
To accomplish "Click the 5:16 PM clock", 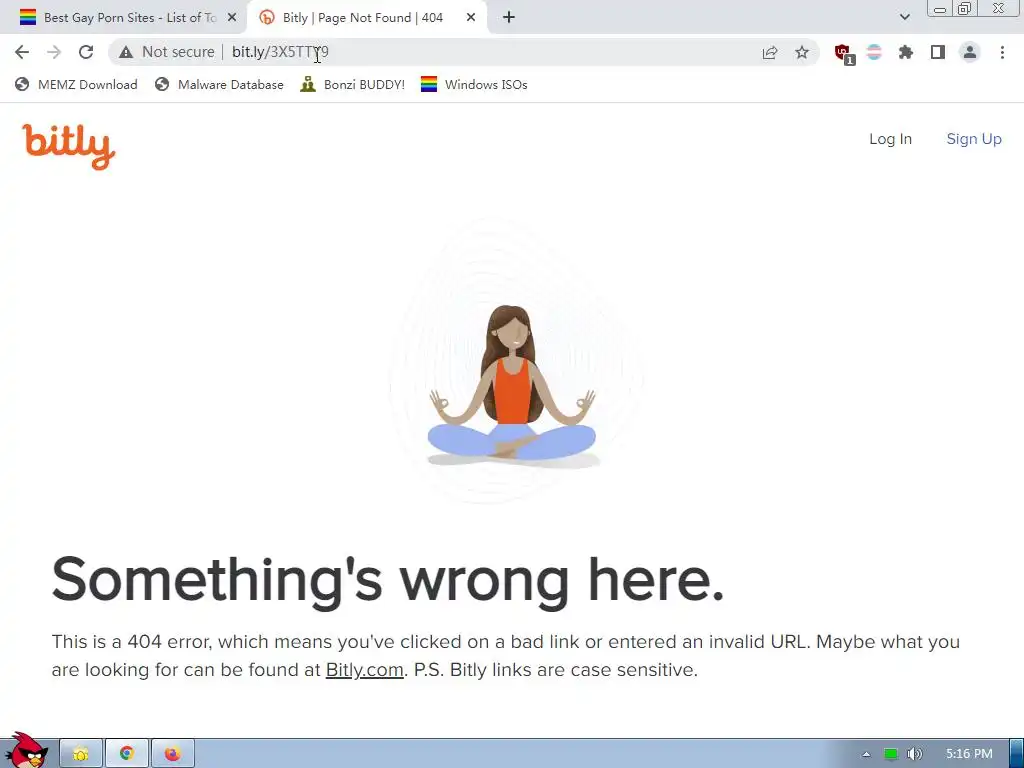I will point(969,754).
